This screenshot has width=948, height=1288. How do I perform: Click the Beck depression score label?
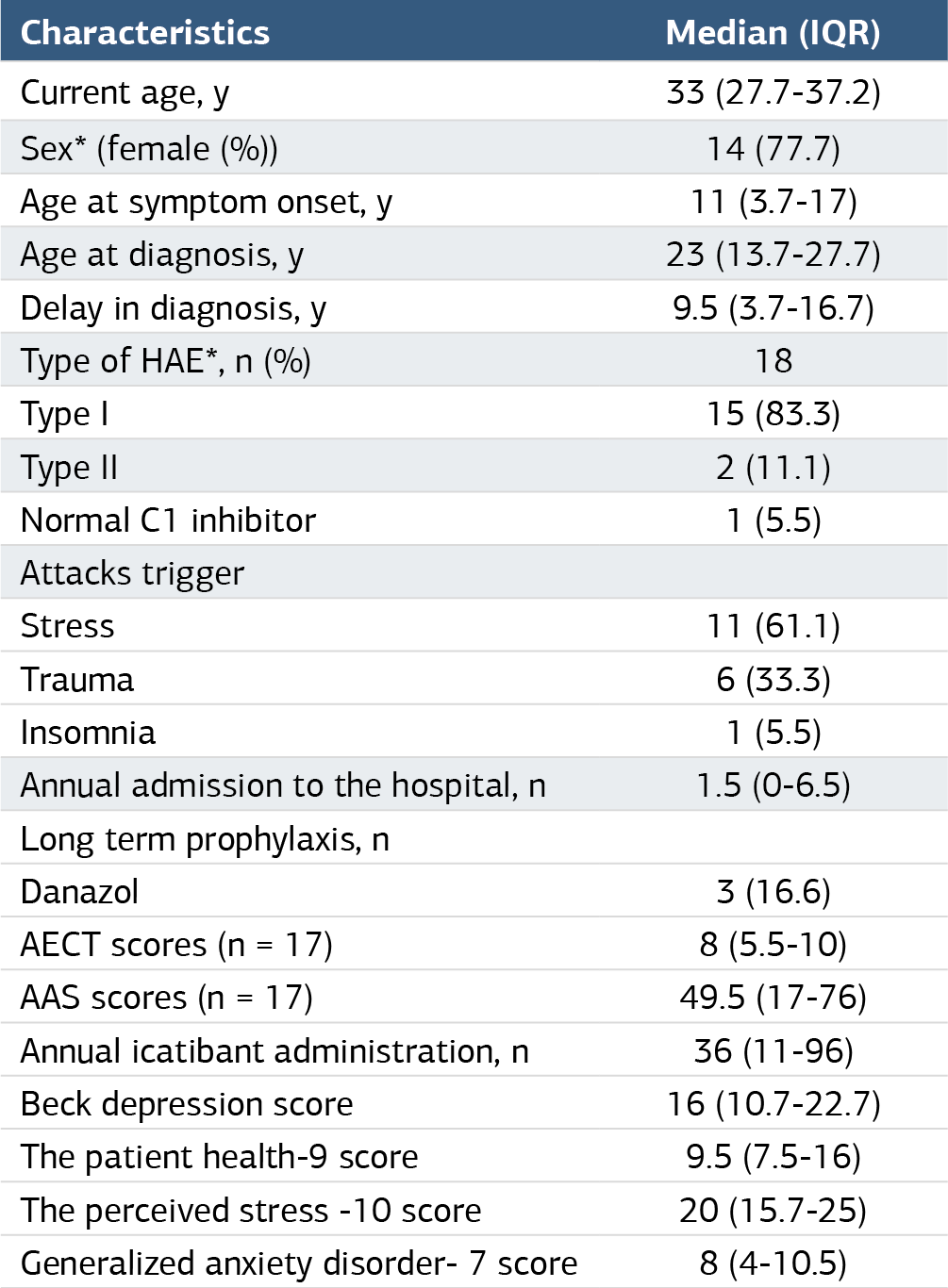pos(187,1103)
